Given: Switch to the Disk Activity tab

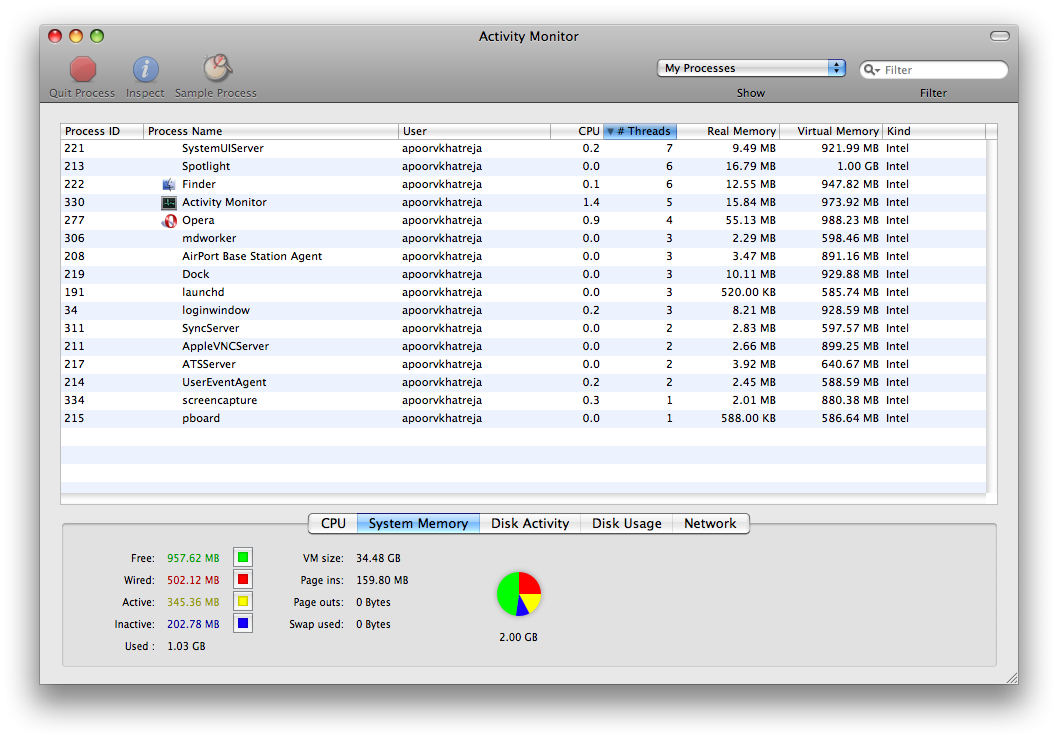Looking at the screenshot, I should click(x=530, y=524).
